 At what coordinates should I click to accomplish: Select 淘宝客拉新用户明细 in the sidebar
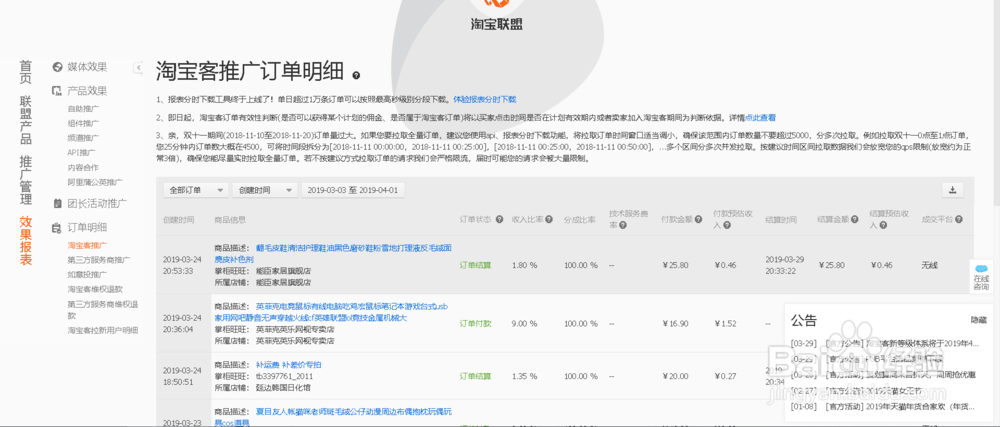[103, 330]
